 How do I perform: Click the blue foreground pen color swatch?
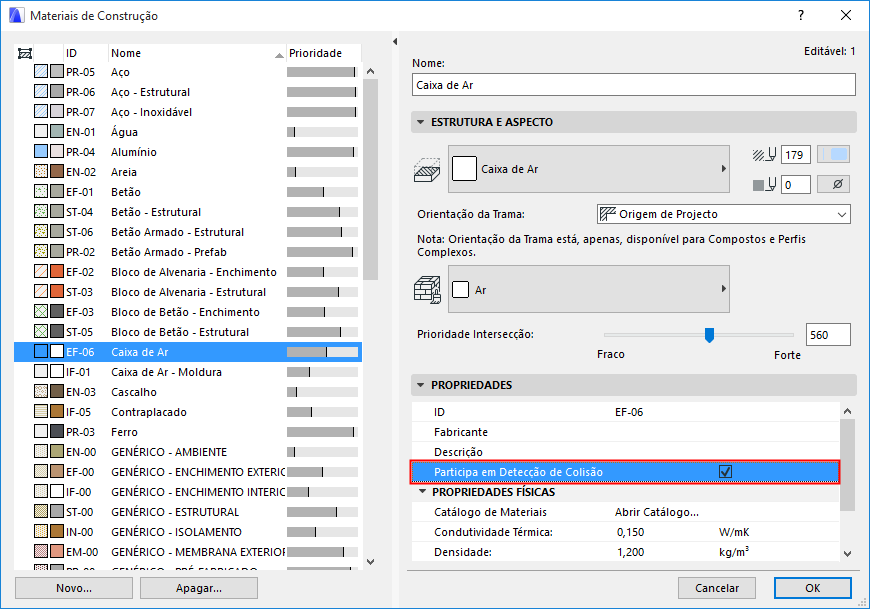pyautogui.click(x=833, y=155)
